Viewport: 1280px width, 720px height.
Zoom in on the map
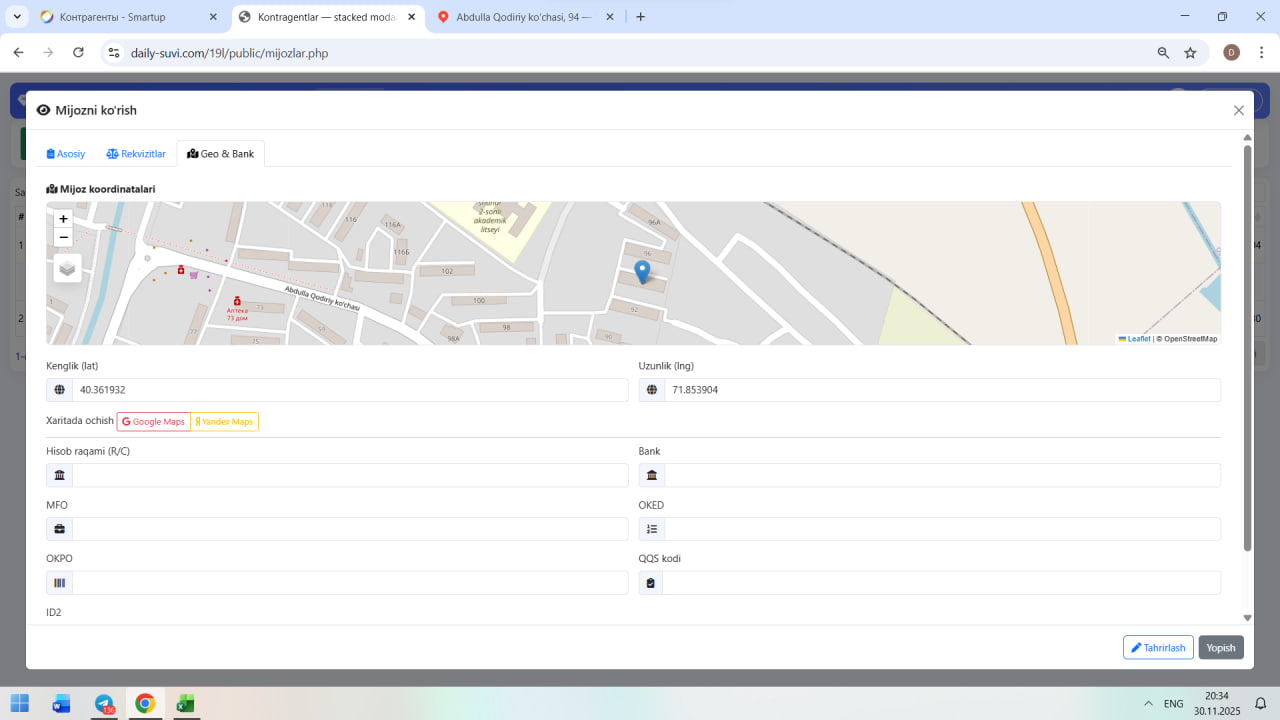tap(64, 219)
